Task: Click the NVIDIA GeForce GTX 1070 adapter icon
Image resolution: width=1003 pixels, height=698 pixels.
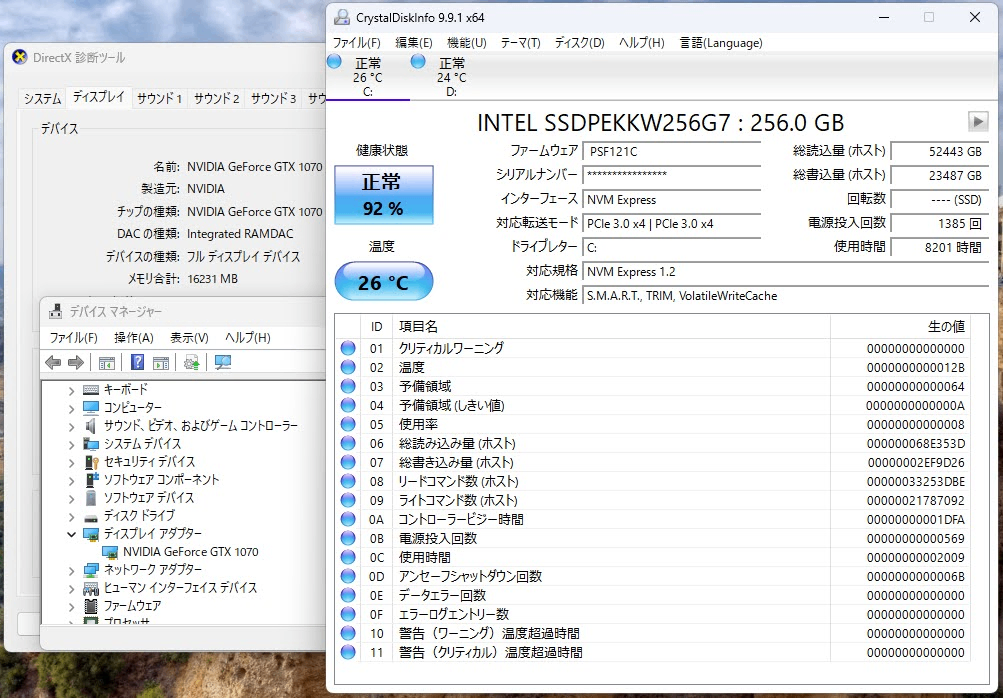Action: (110, 552)
